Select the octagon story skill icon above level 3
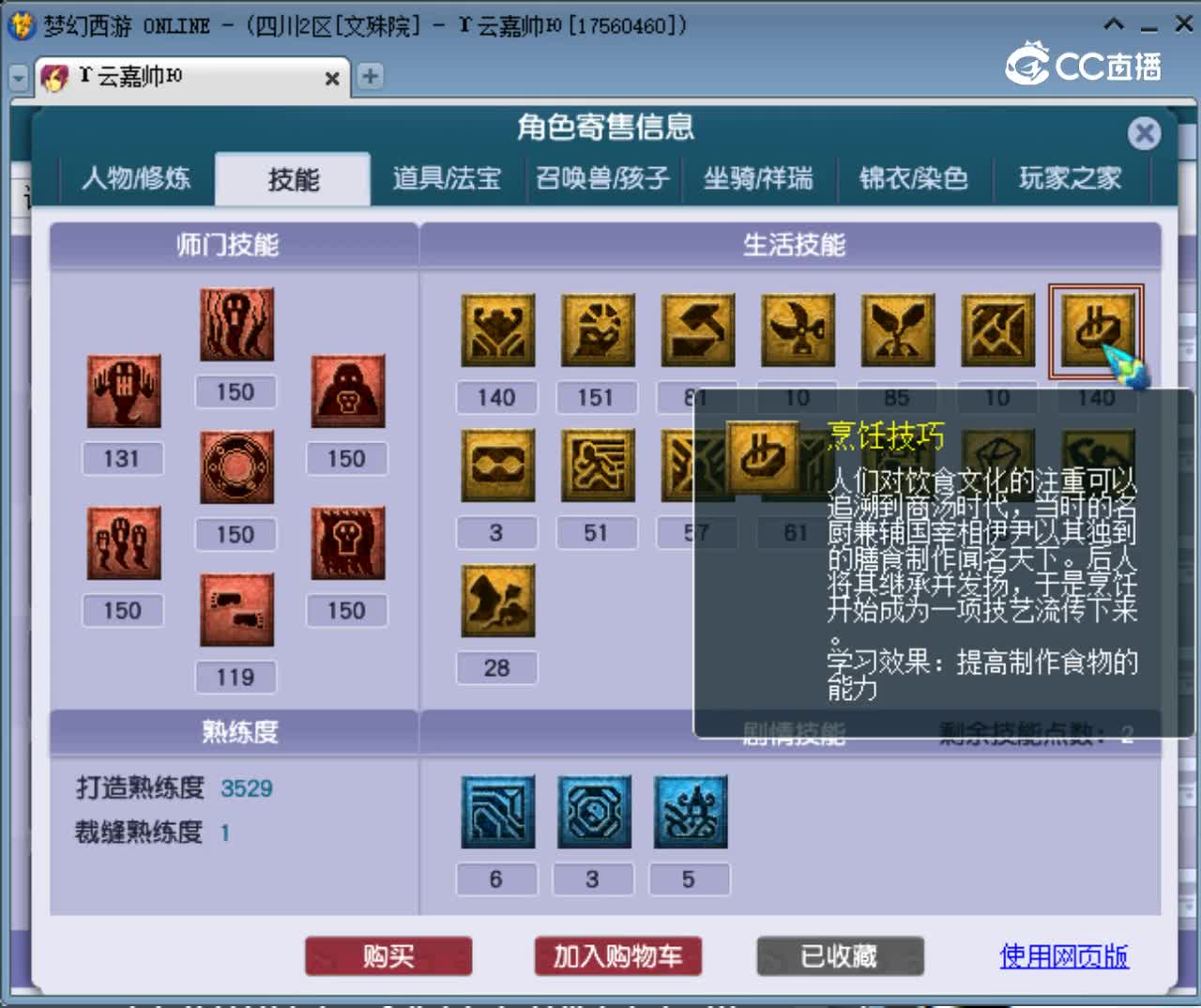Viewport: 1201px width, 1008px height. pyautogui.click(x=594, y=811)
